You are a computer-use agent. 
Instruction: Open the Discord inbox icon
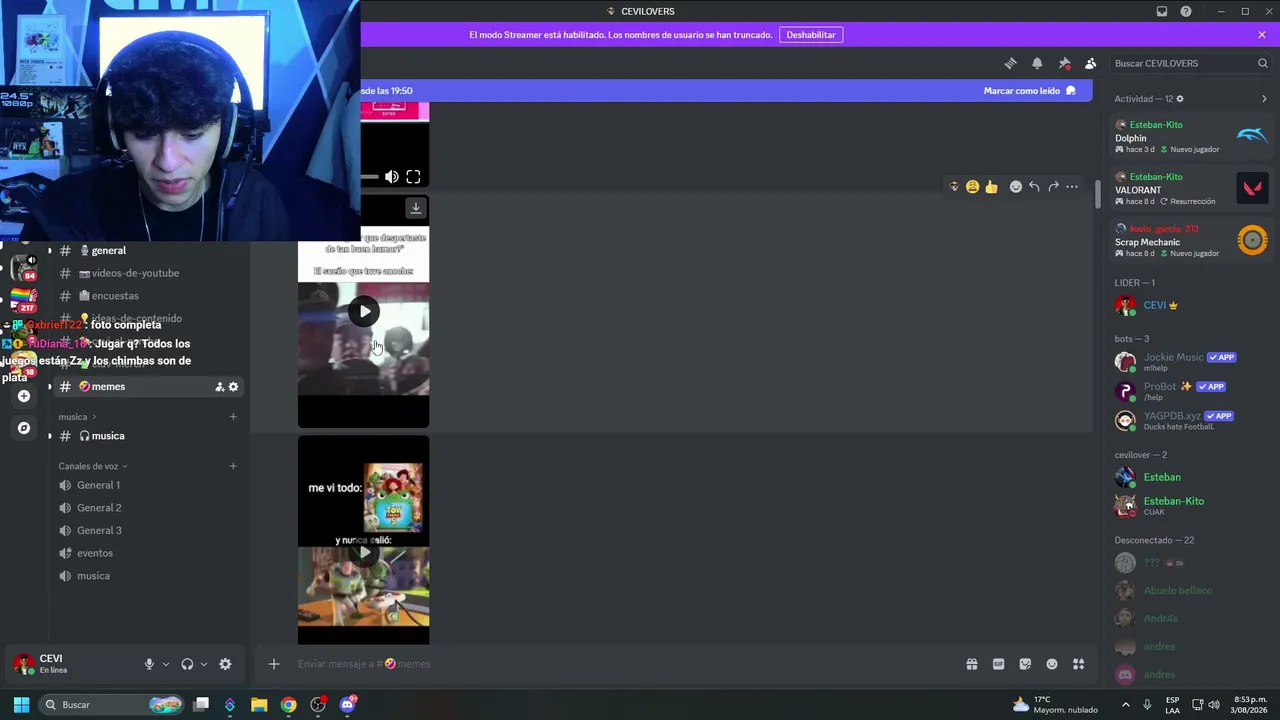[x=1162, y=11]
